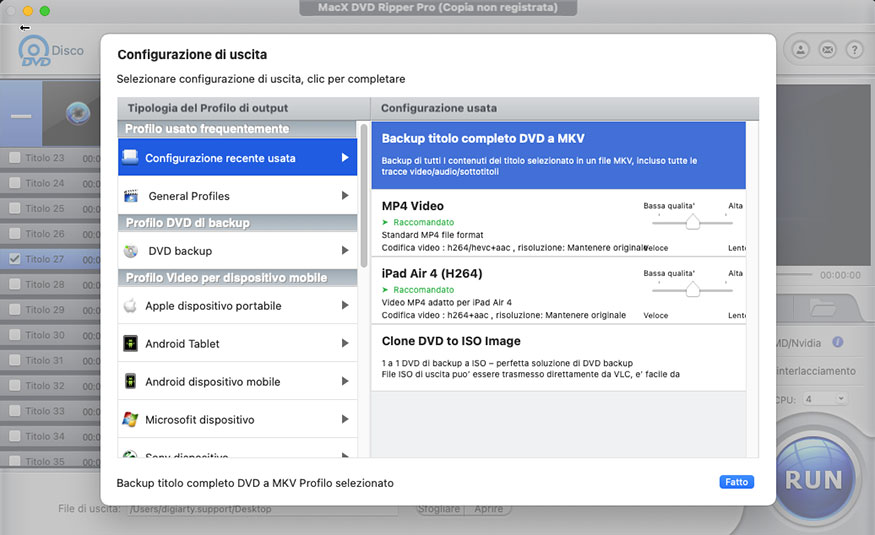Choose Clone DVD to ISO Image profile

pos(558,357)
